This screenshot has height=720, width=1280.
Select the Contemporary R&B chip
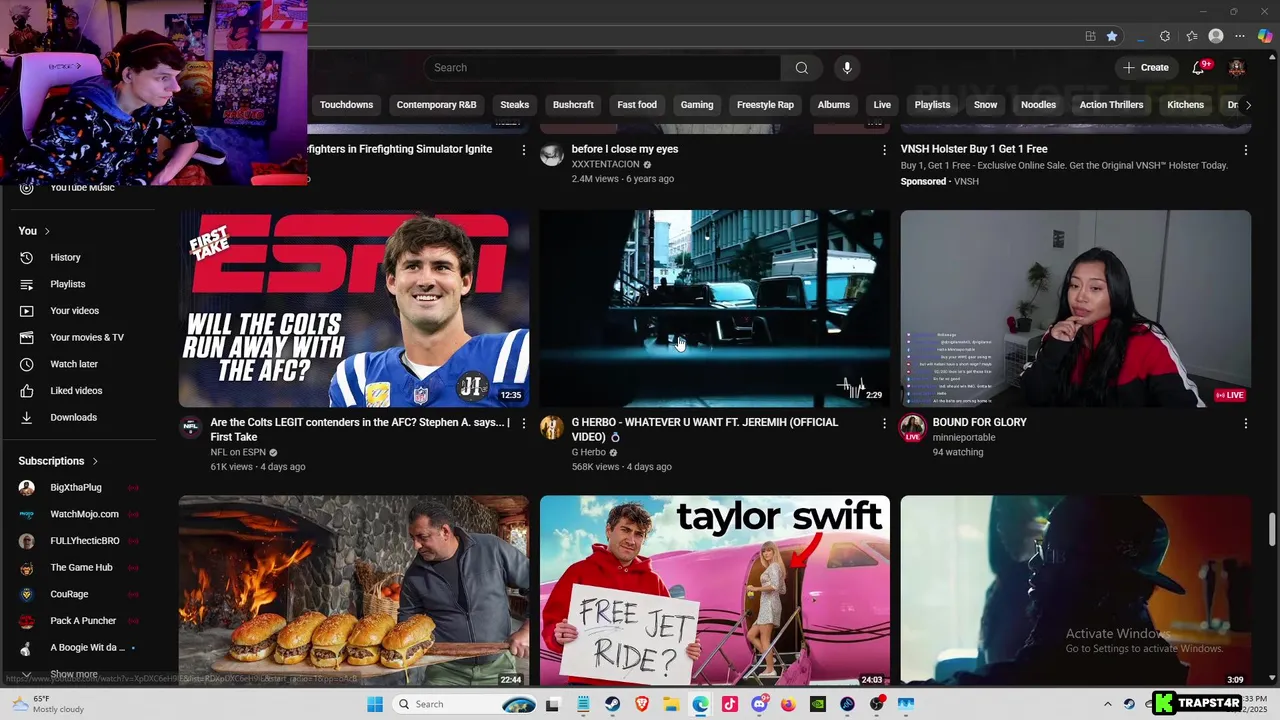tap(436, 105)
